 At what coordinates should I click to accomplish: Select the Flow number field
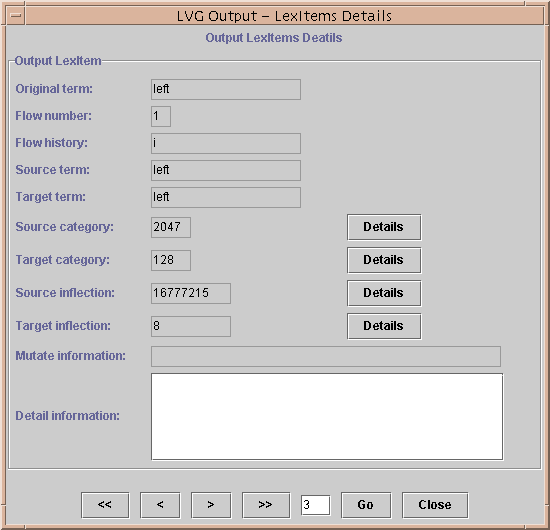[161, 116]
